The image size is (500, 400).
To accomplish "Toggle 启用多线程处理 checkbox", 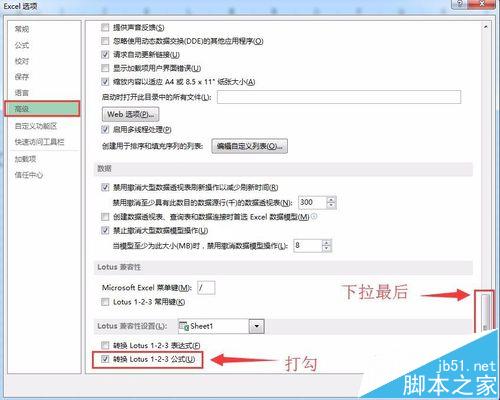I will (x=105, y=129).
